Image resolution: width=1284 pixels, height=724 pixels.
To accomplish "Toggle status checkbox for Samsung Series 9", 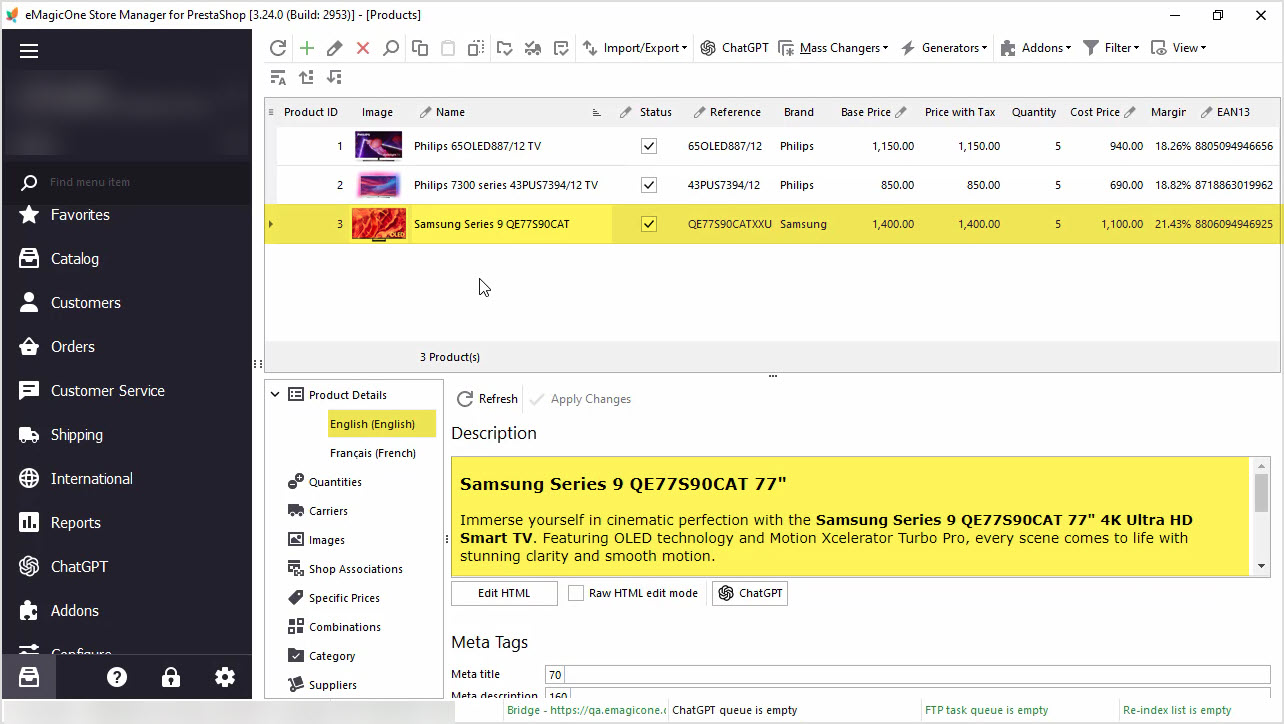I will [649, 224].
